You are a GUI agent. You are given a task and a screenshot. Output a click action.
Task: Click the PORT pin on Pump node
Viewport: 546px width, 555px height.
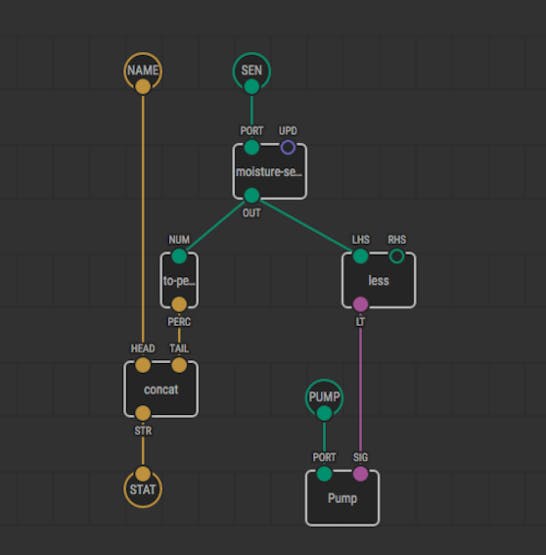pyautogui.click(x=324, y=474)
